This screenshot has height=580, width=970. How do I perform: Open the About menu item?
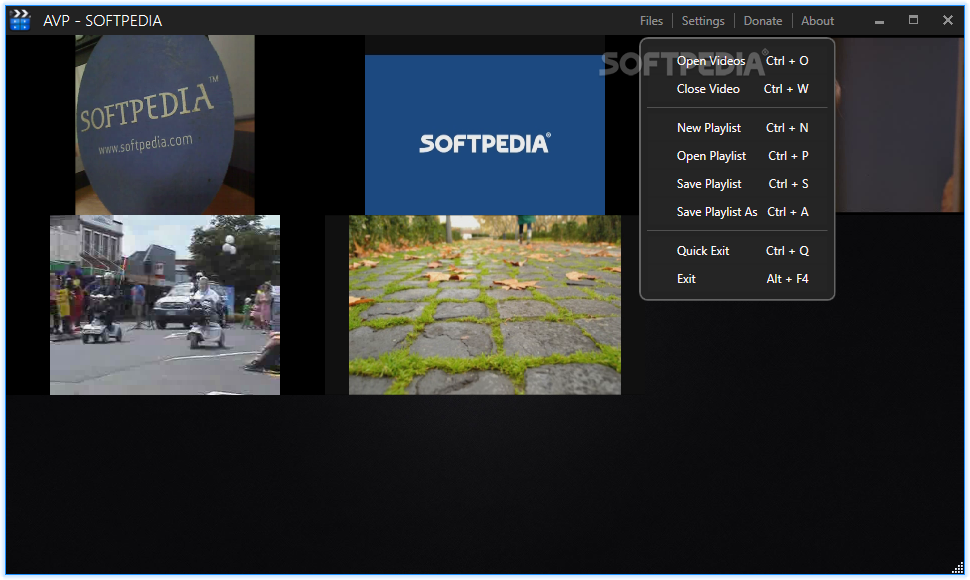pos(817,21)
